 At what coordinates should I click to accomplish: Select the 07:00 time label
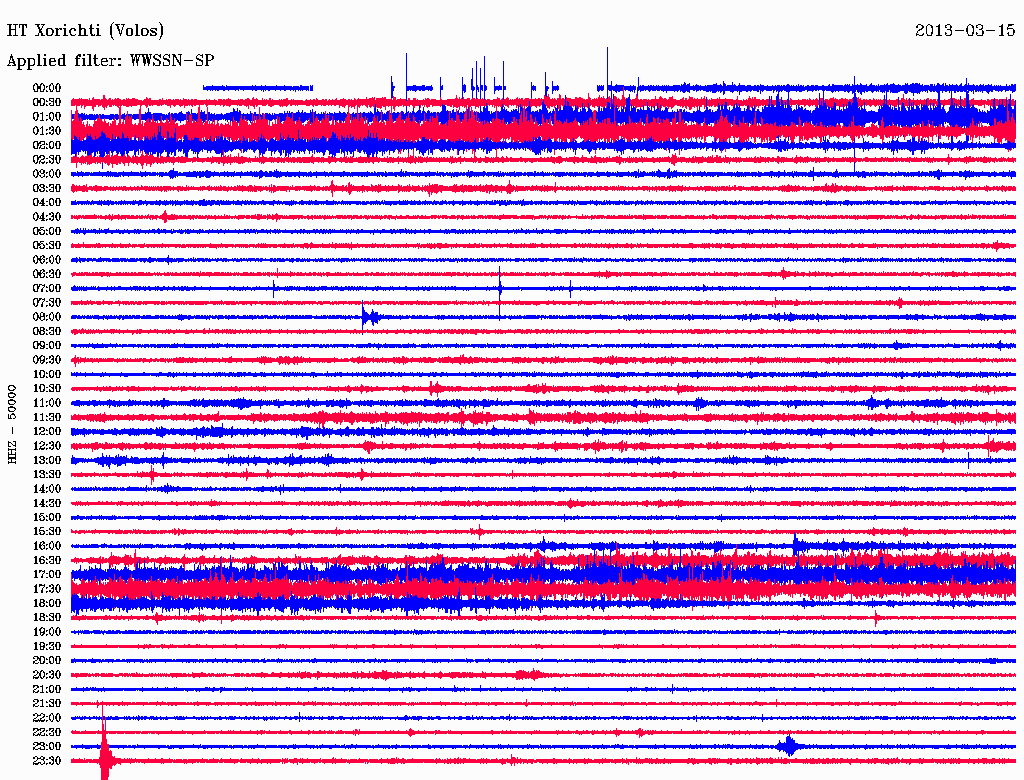pyautogui.click(x=47, y=288)
